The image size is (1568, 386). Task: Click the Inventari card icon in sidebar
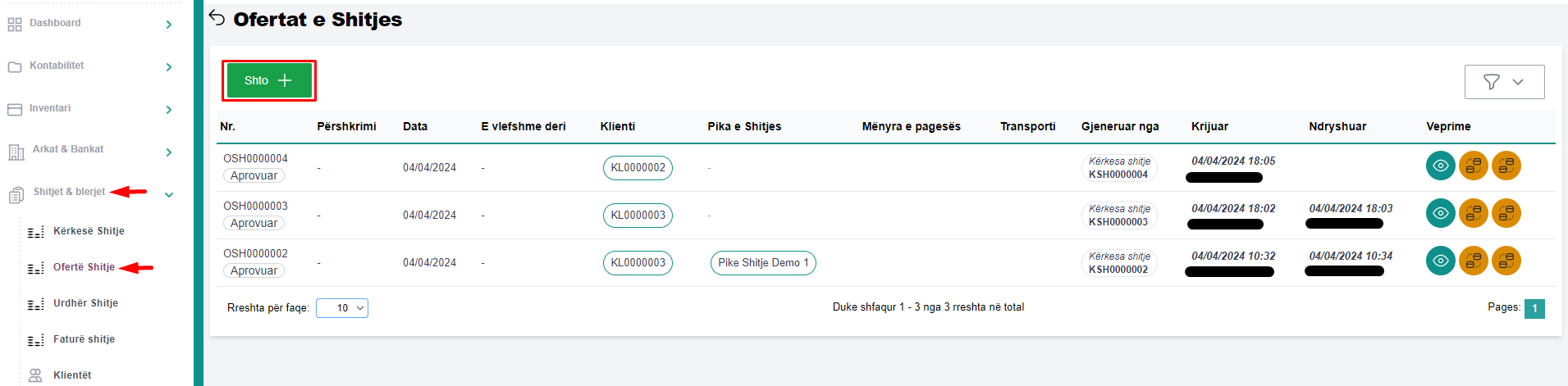point(15,109)
